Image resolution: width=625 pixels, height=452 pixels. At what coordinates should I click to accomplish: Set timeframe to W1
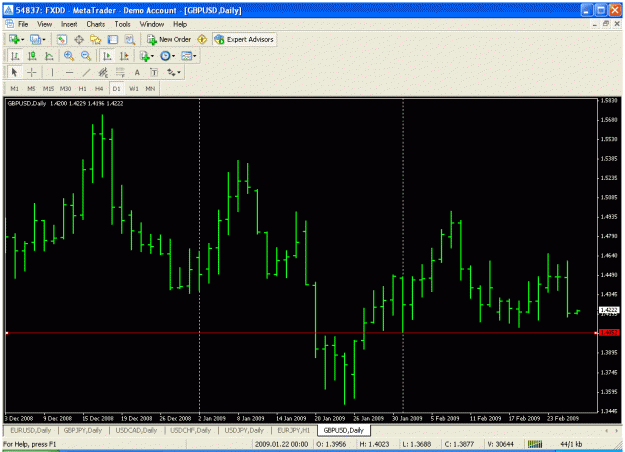coord(134,88)
